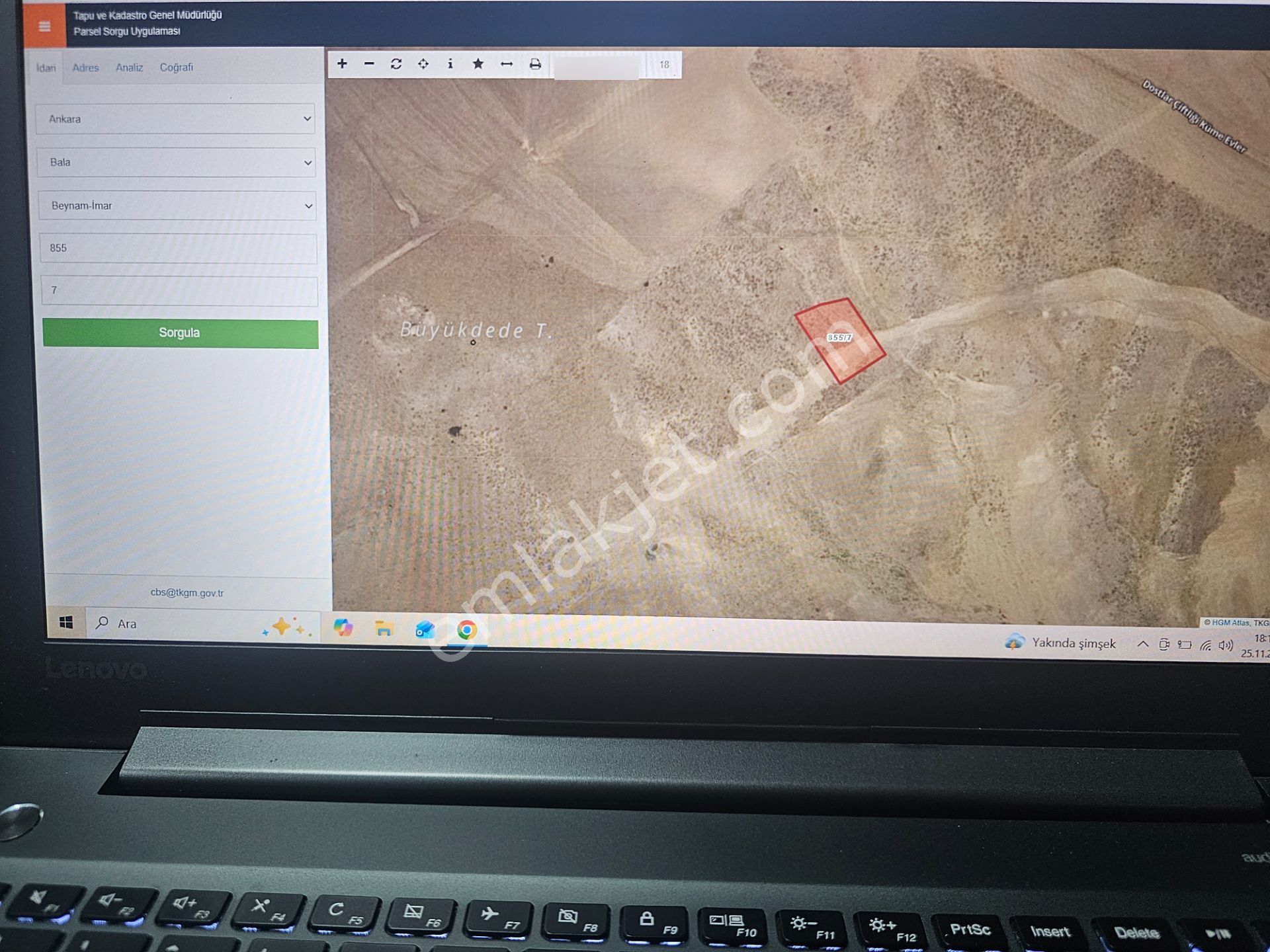Image resolution: width=1270 pixels, height=952 pixels.
Task: Select the measure distance arrow tool
Action: [x=507, y=64]
